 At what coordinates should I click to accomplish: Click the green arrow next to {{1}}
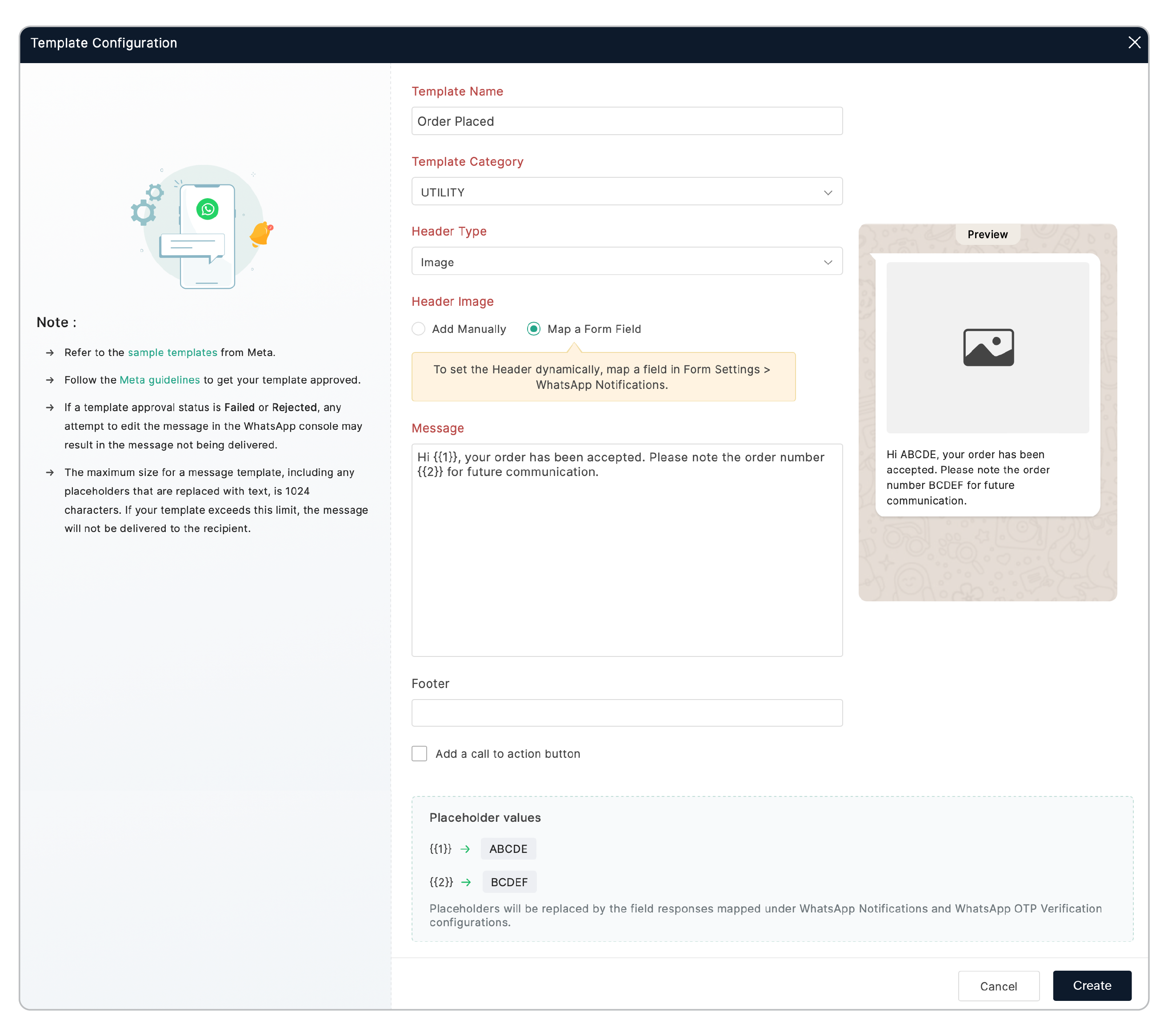click(x=465, y=849)
